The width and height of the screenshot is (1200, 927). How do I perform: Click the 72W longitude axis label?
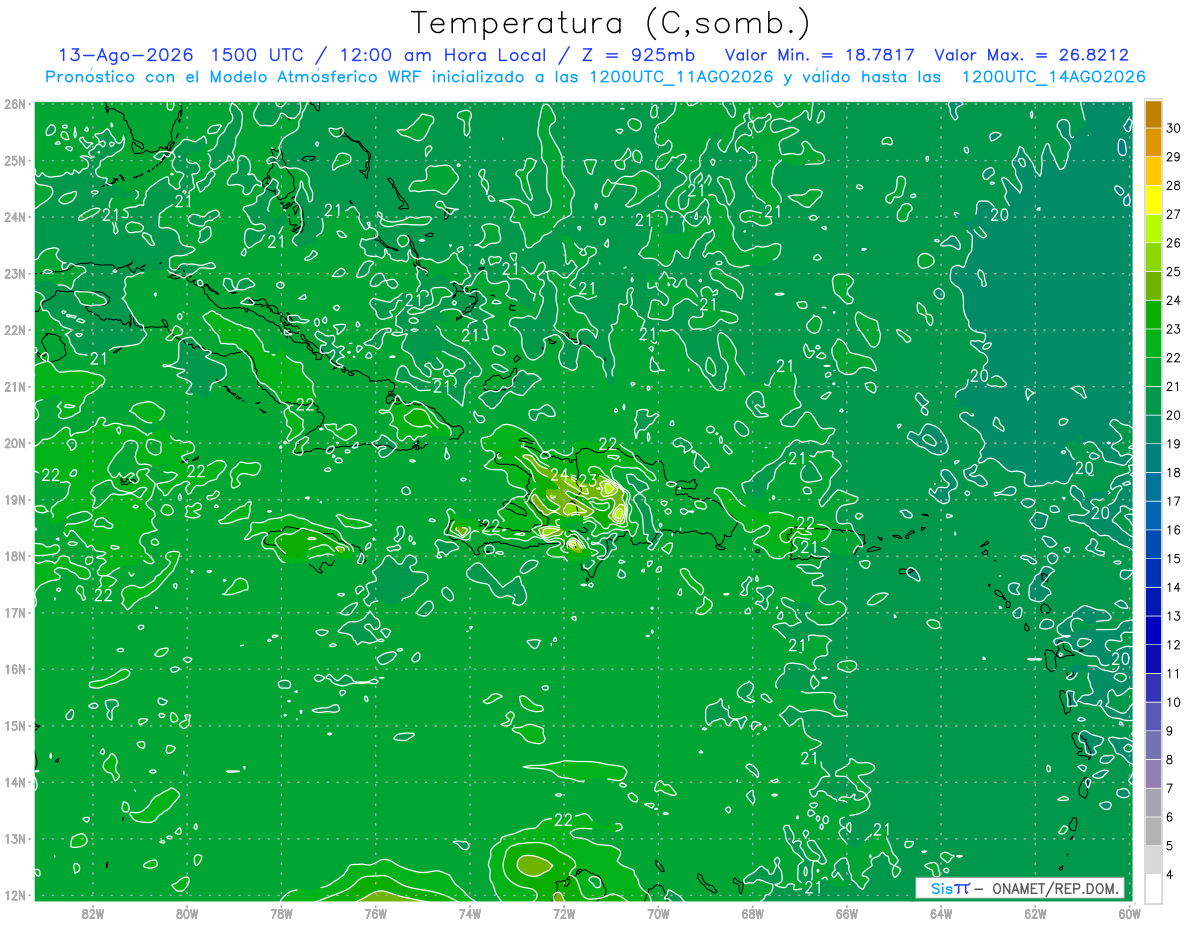[x=563, y=913]
